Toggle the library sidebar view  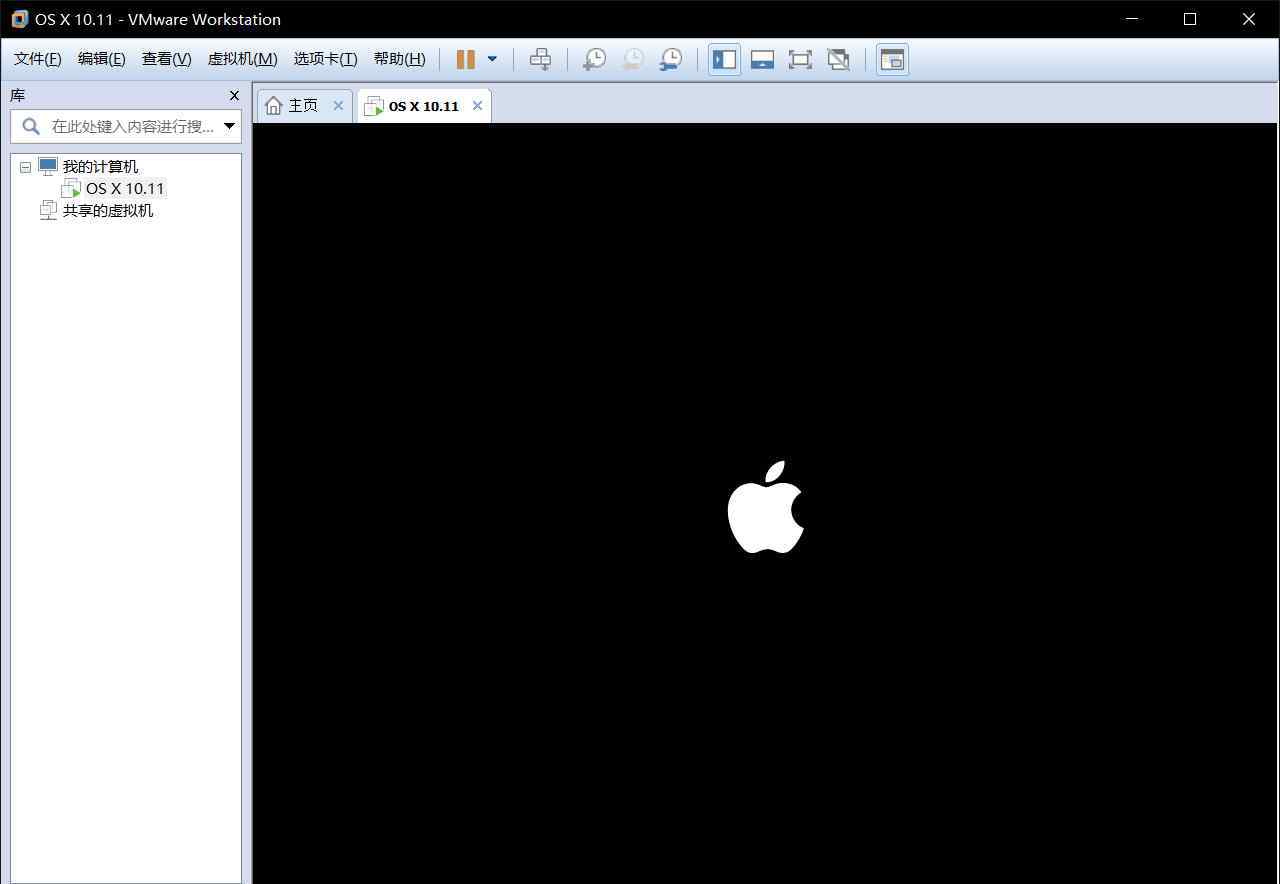tap(724, 59)
